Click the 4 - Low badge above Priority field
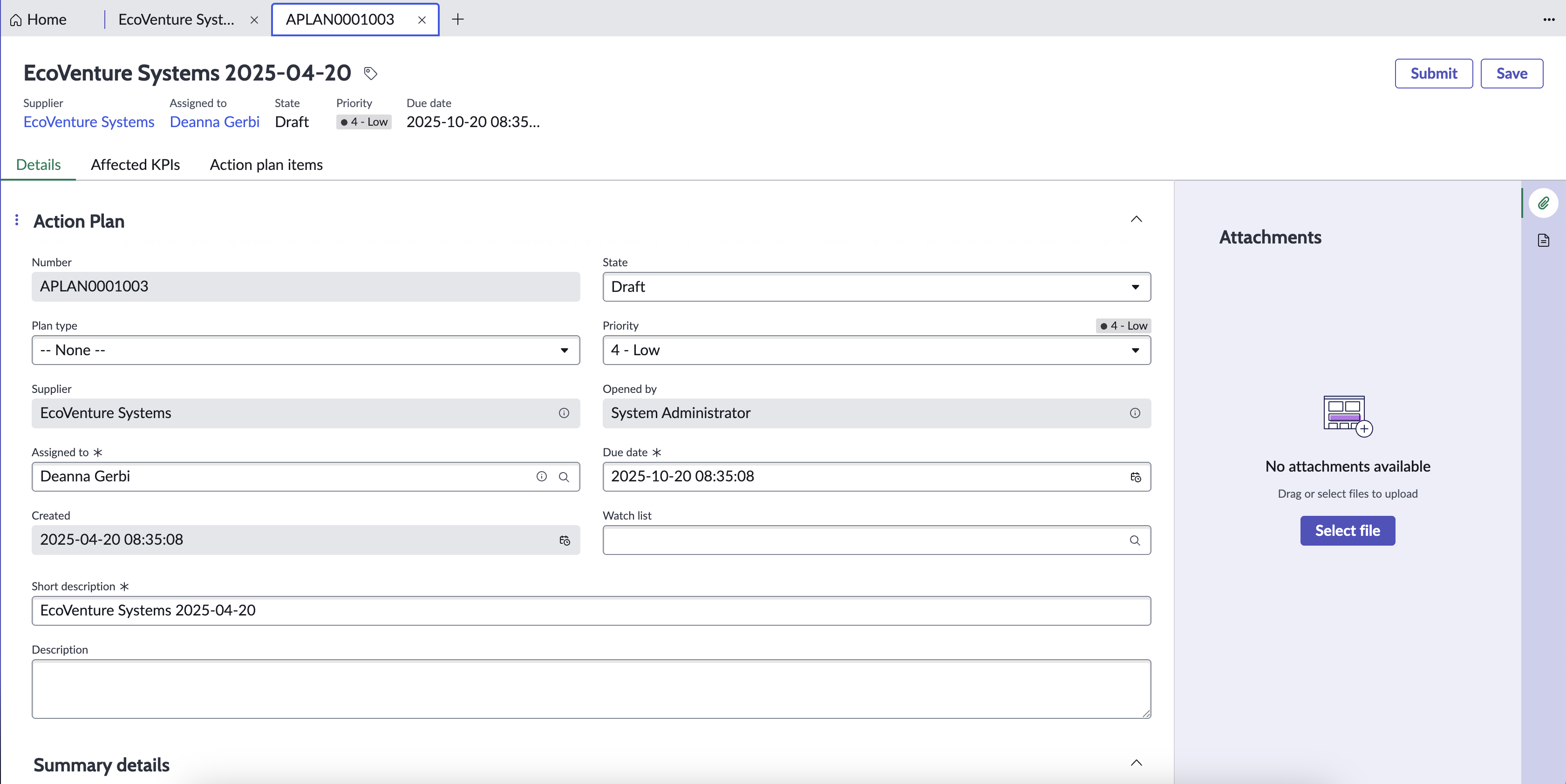The width and height of the screenshot is (1566, 784). point(1123,326)
